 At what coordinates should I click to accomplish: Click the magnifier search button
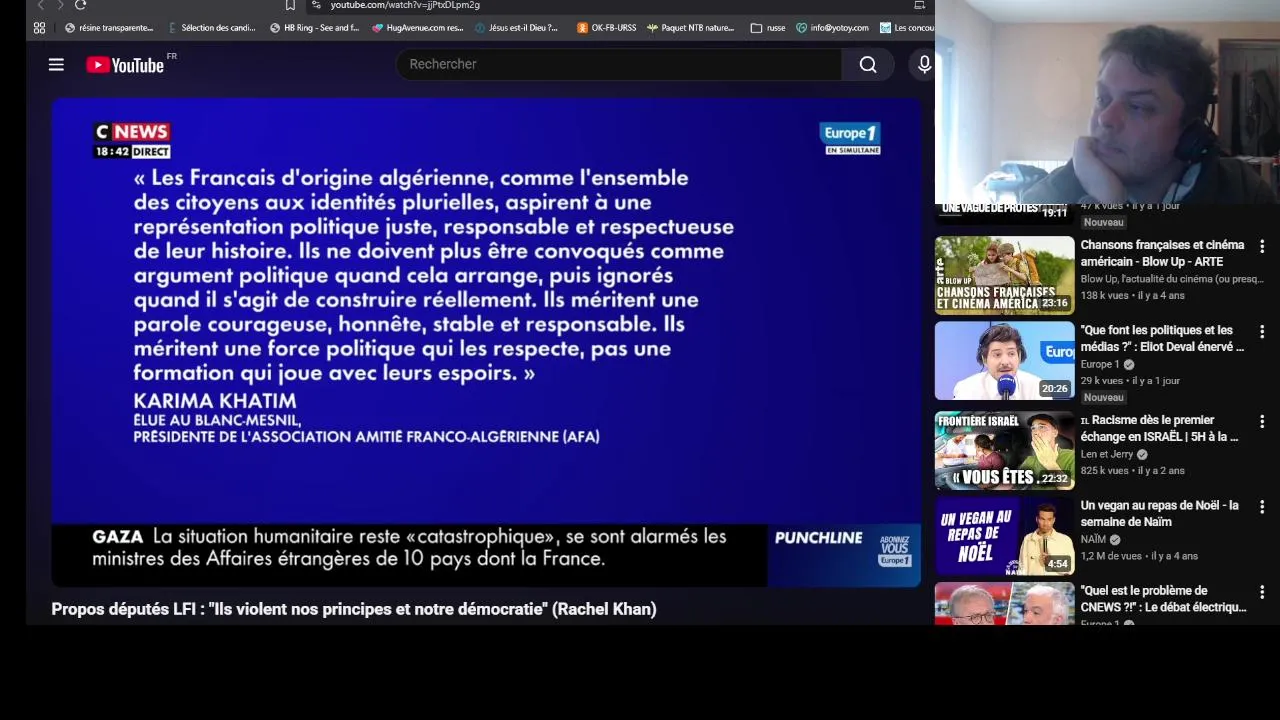pos(868,65)
